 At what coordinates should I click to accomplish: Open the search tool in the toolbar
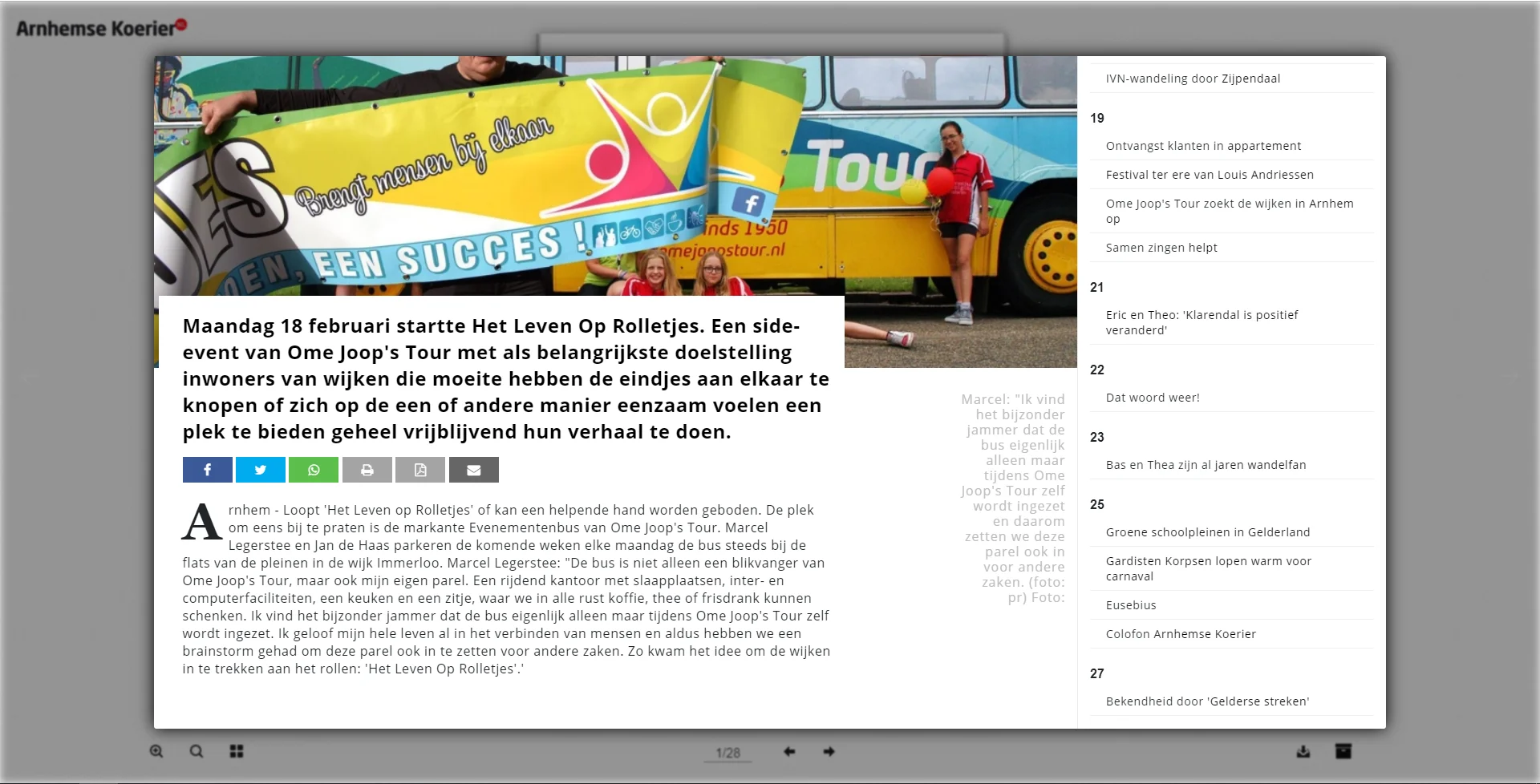195,751
